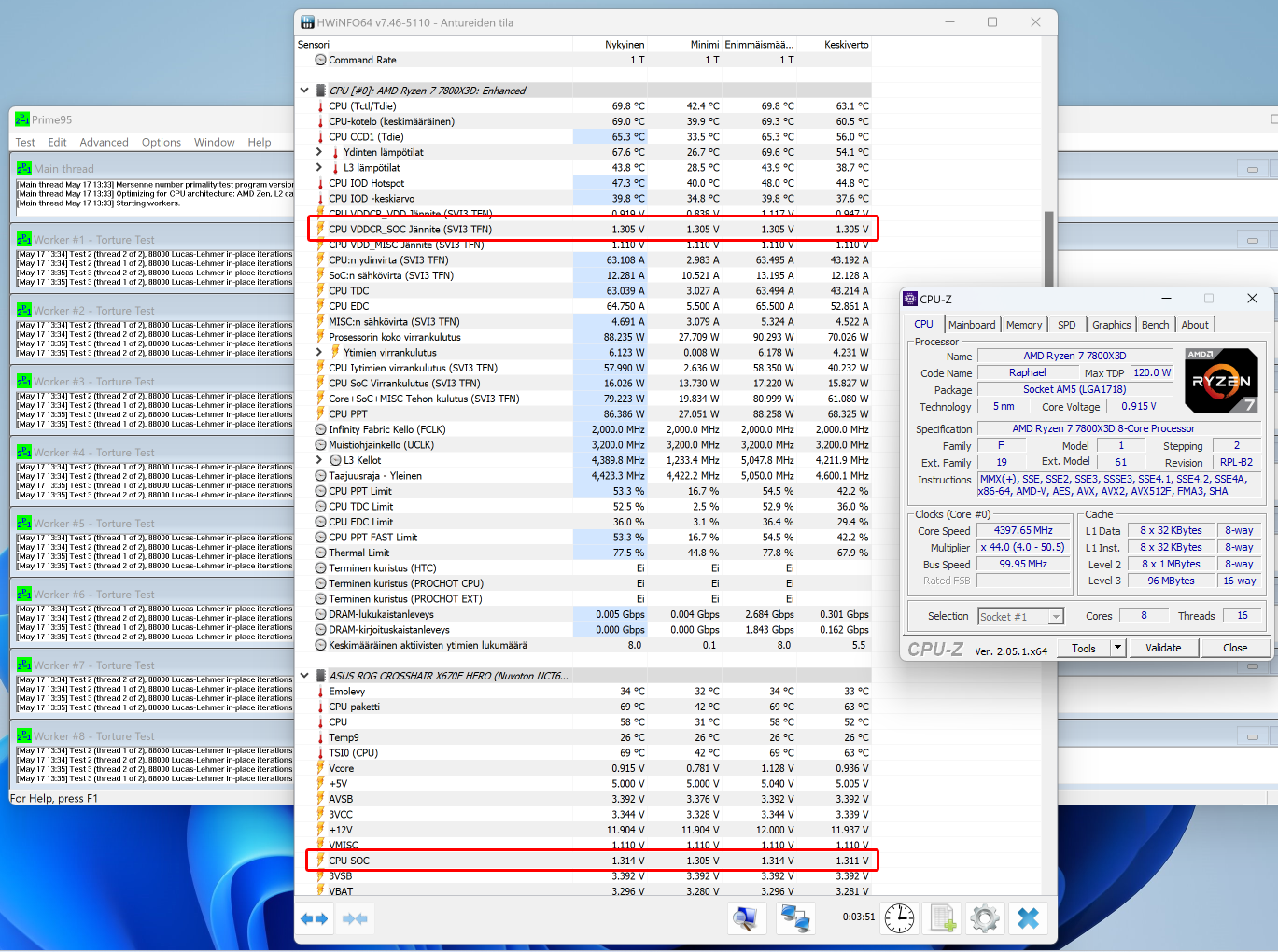Collapse the AMD Ryzen 7 7800X3D sensor group
The image size is (1278, 952).
[x=304, y=91]
